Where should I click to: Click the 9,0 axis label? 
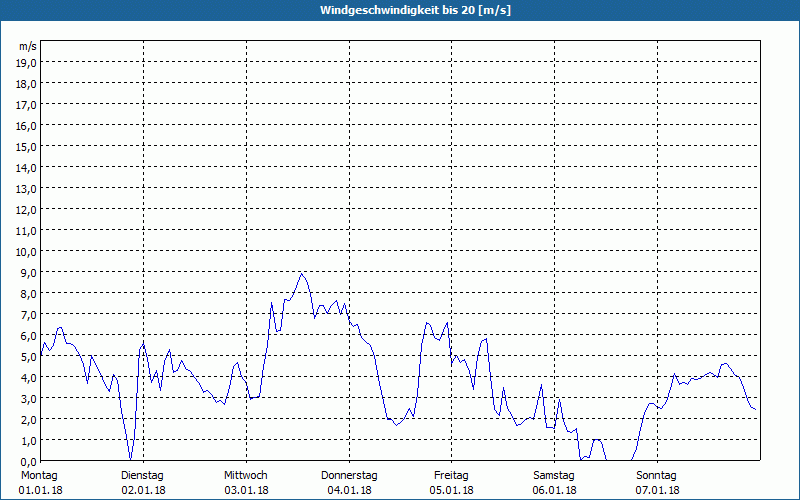[x=29, y=272]
